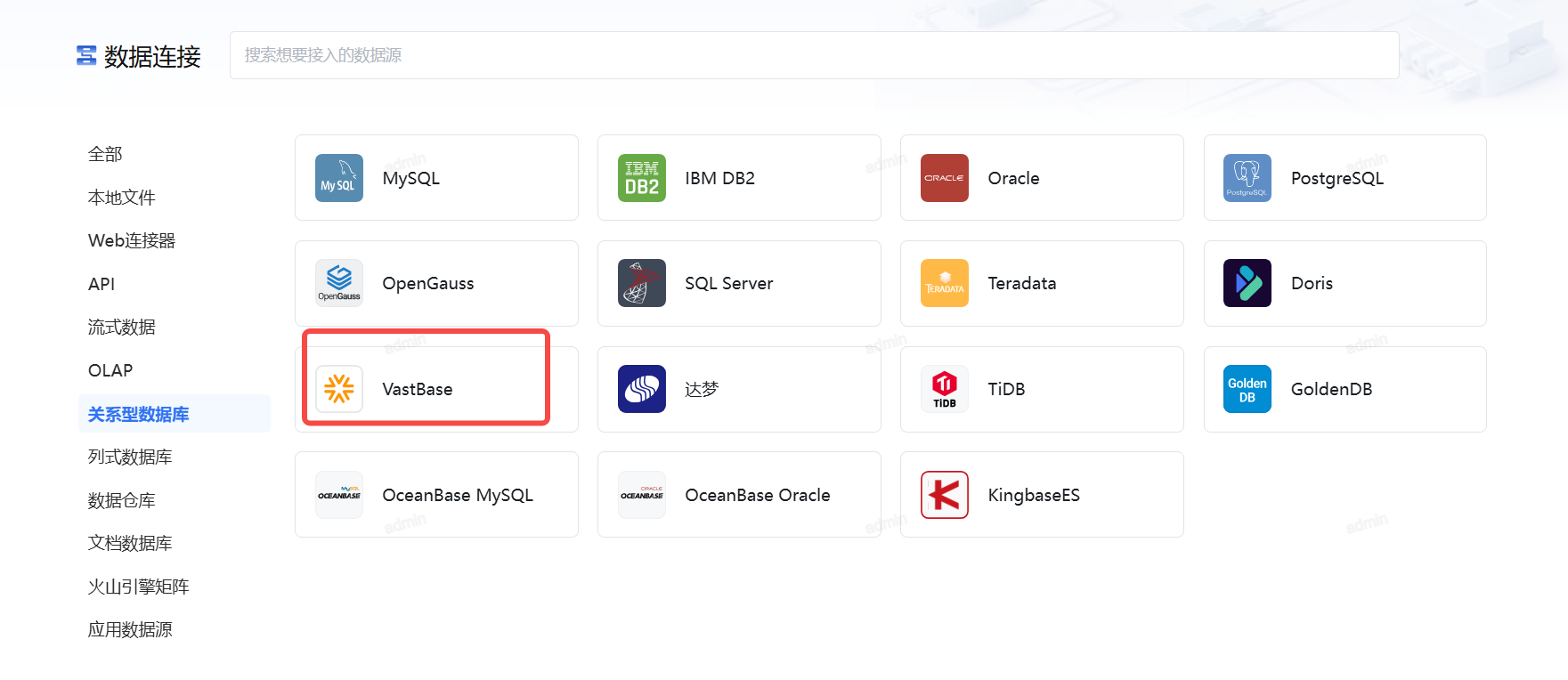Focus the data source search box
The image size is (1568, 680).
[815, 55]
